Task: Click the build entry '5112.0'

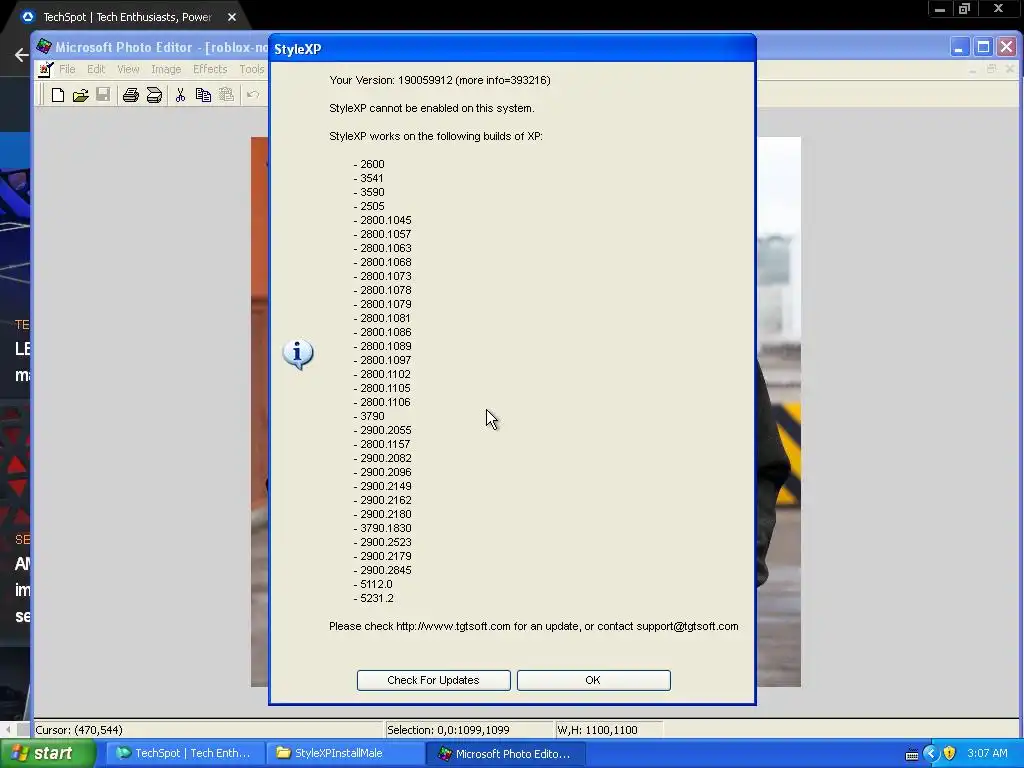Action: point(376,584)
